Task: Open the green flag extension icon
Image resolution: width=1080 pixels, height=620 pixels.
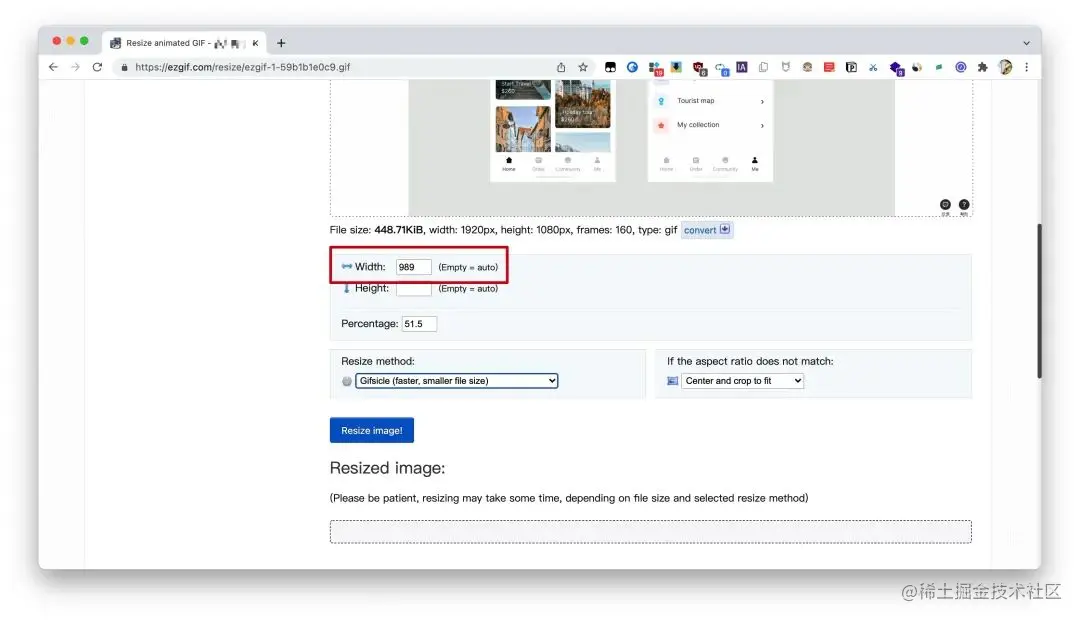Action: [939, 67]
